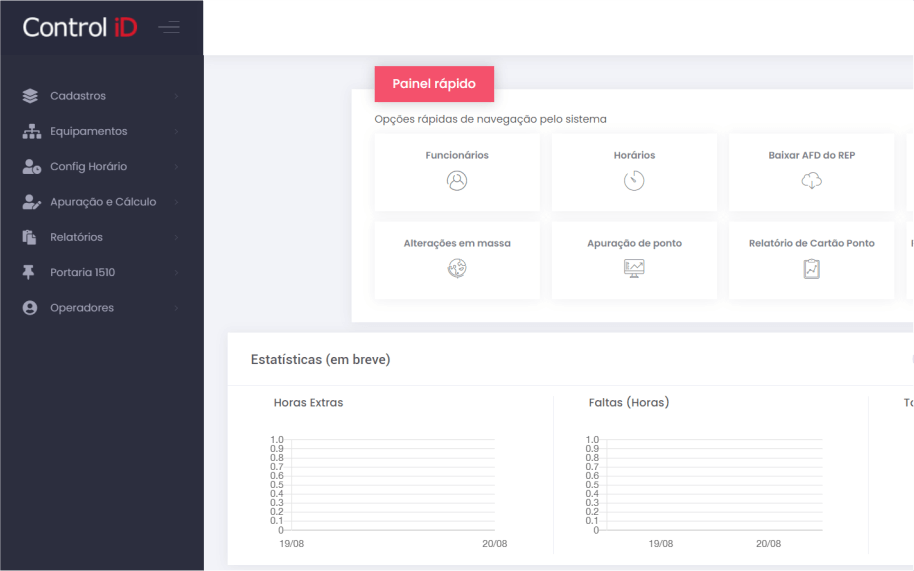
Task: Open the Baixar AFD do REP card
Action: tap(811, 172)
